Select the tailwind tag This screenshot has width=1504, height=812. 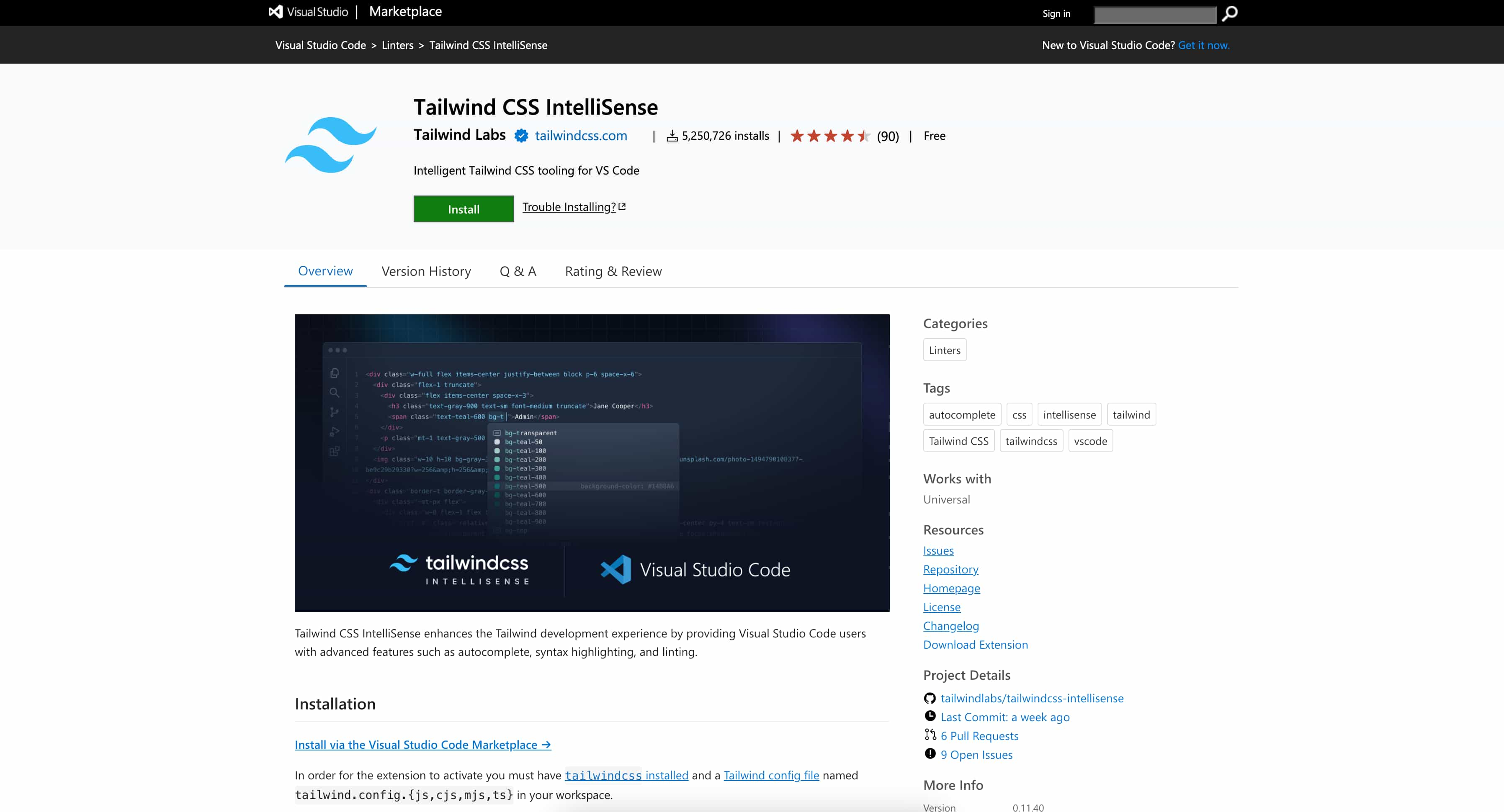pyautogui.click(x=1131, y=414)
